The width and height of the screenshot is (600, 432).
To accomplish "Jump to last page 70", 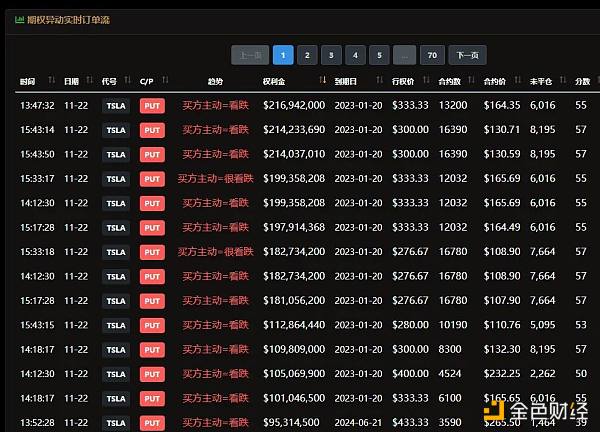I will [x=431, y=55].
